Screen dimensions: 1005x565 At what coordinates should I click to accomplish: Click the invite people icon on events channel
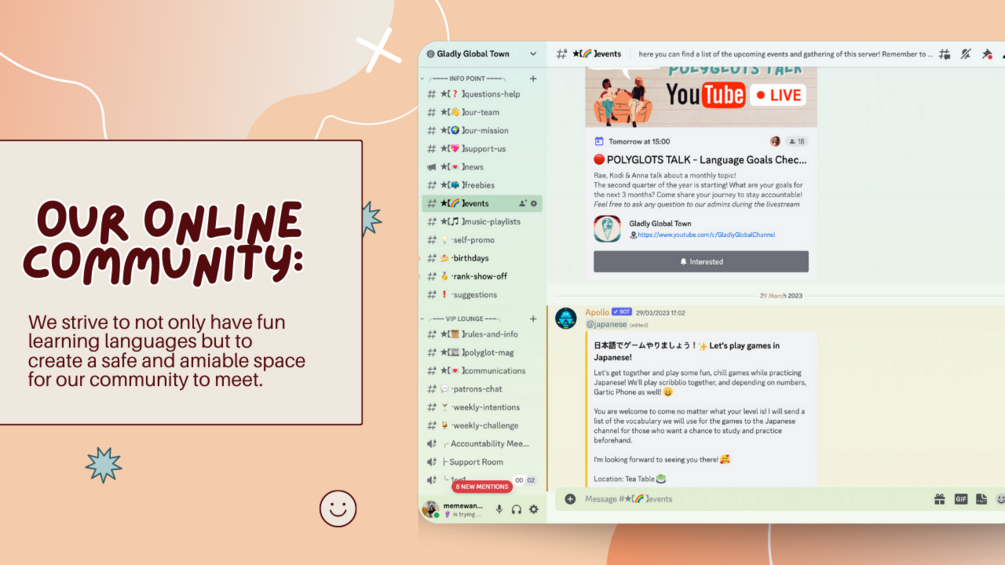[x=522, y=204]
